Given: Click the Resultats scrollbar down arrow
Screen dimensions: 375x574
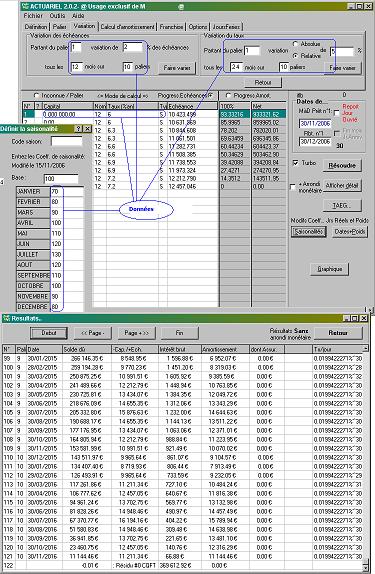Looking at the screenshot, I should click(x=365, y=567).
